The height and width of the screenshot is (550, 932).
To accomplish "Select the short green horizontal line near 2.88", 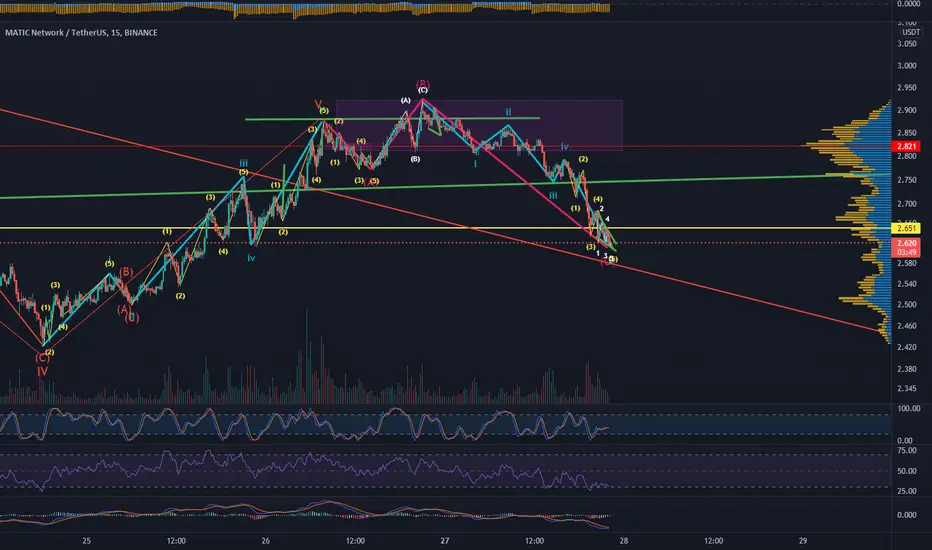I will pyautogui.click(x=392, y=119).
